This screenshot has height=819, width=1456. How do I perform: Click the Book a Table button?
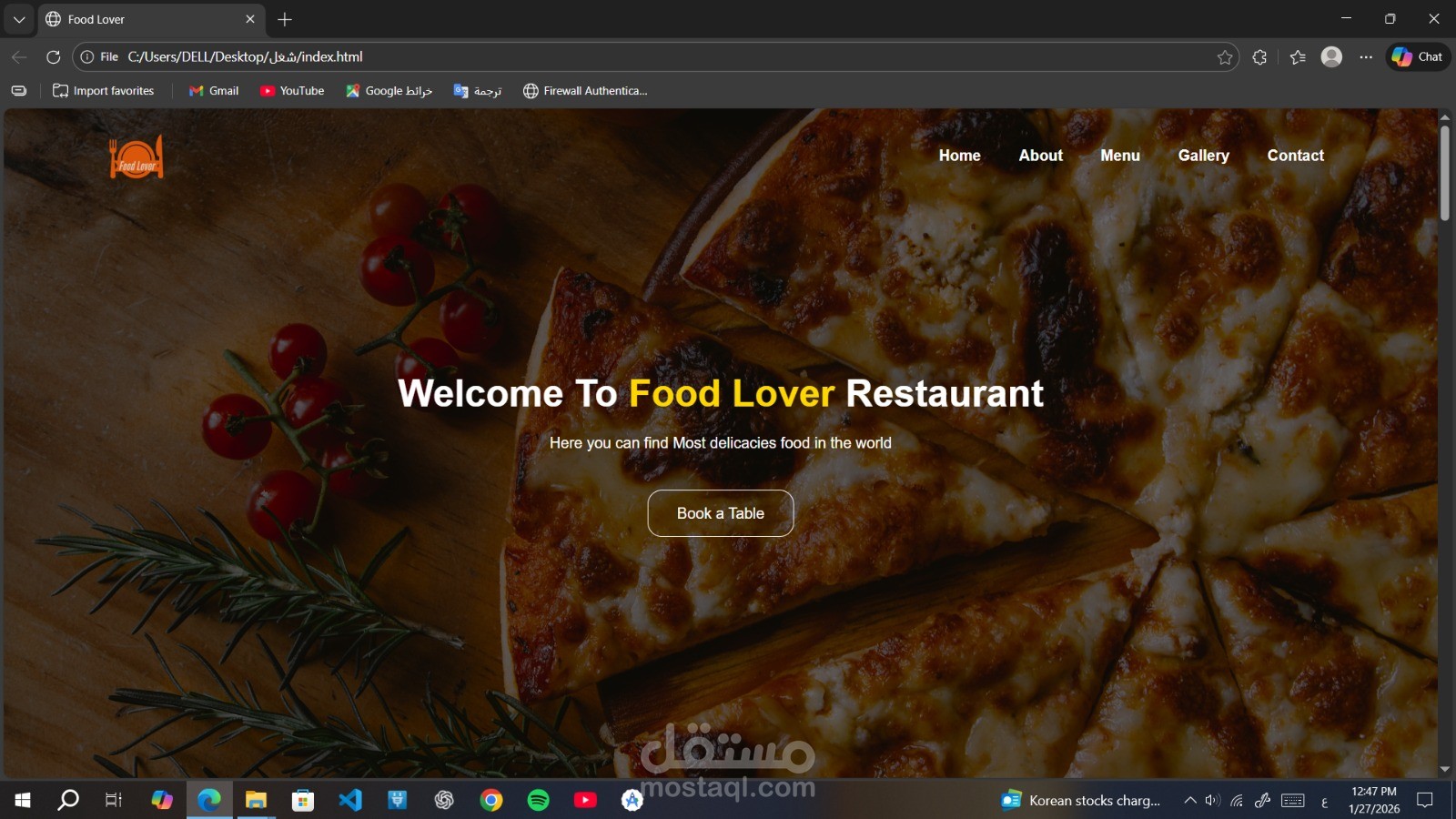[x=720, y=513]
